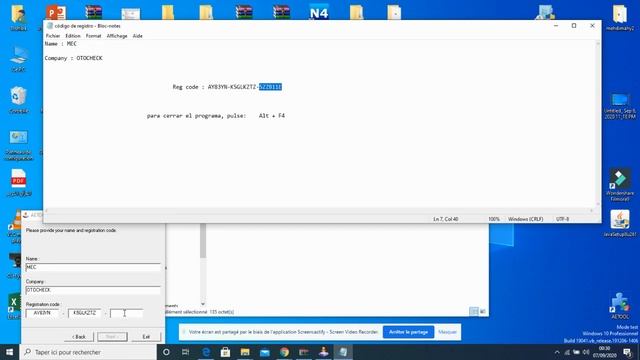Click the 100% zoom status in Notepad

494,219
